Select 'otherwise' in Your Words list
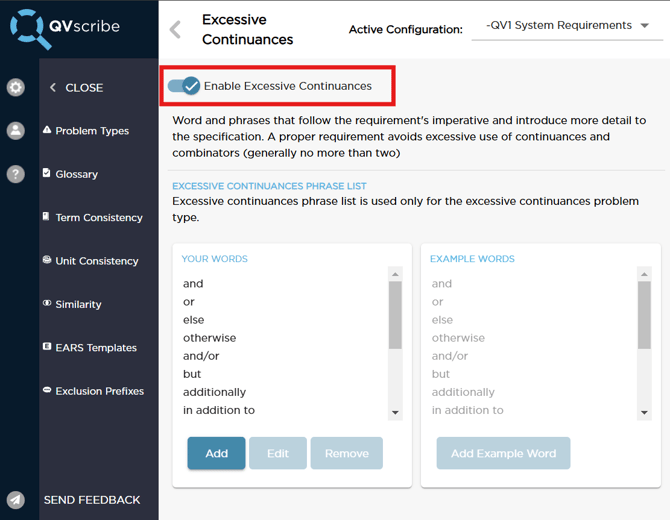The height and width of the screenshot is (520, 670). pos(209,338)
